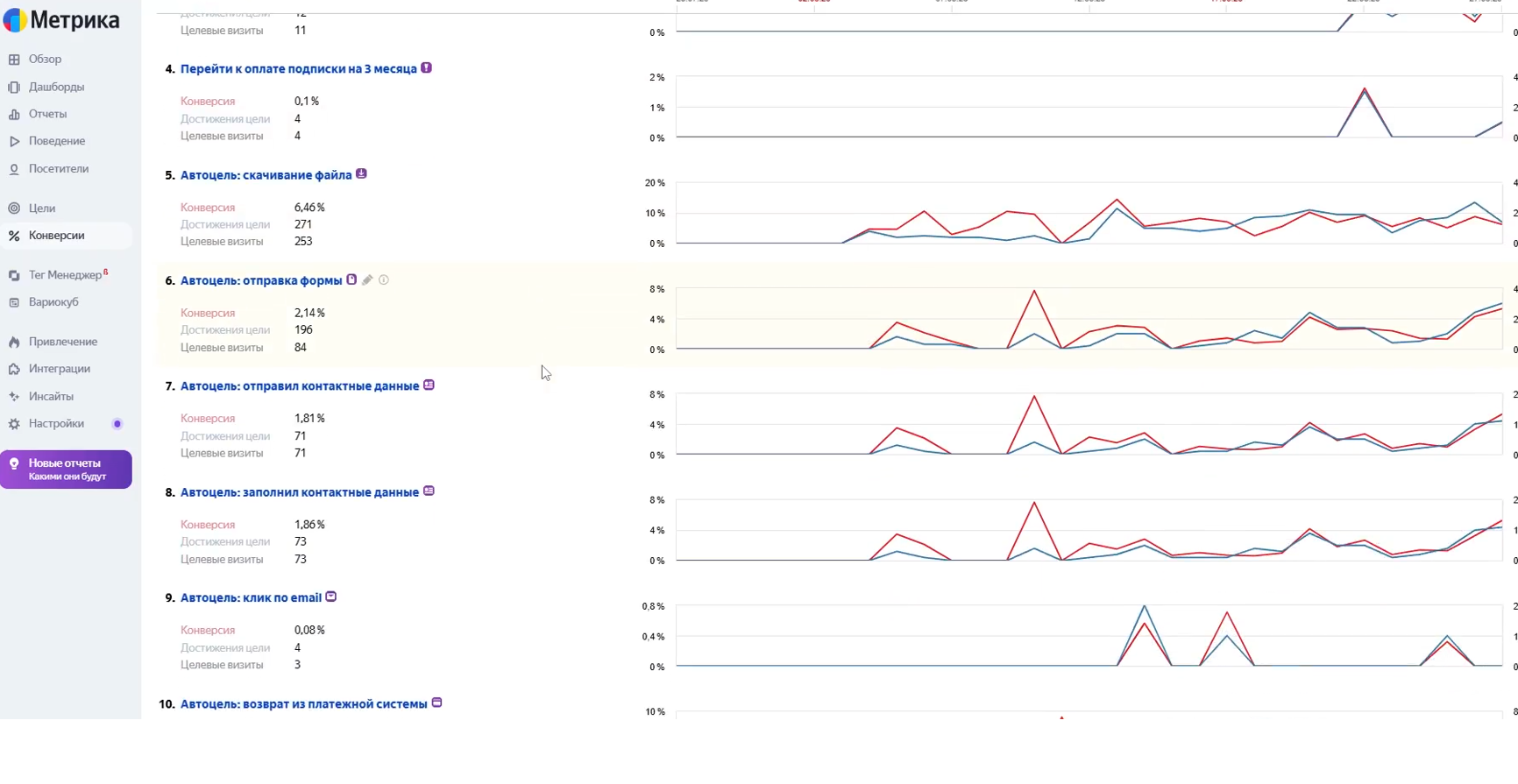Click the edit pencil icon beside отправка формы
The image size is (1518, 784).
367,280
